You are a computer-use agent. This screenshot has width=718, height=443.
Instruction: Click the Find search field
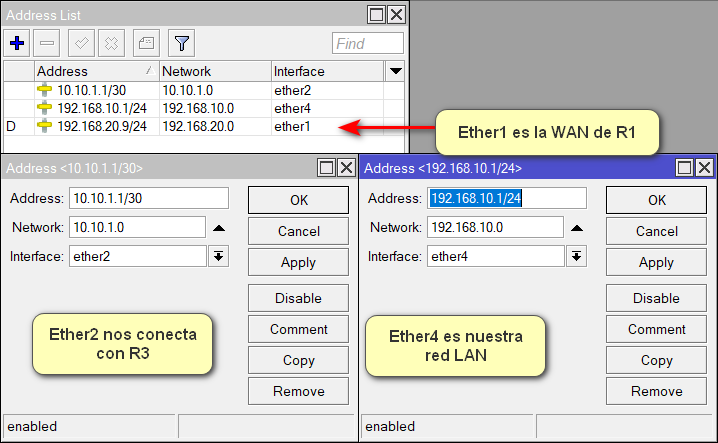pos(368,43)
